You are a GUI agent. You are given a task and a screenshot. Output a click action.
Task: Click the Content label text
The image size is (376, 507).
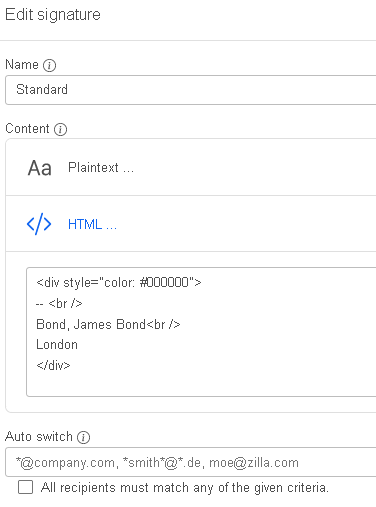pyautogui.click(x=27, y=129)
